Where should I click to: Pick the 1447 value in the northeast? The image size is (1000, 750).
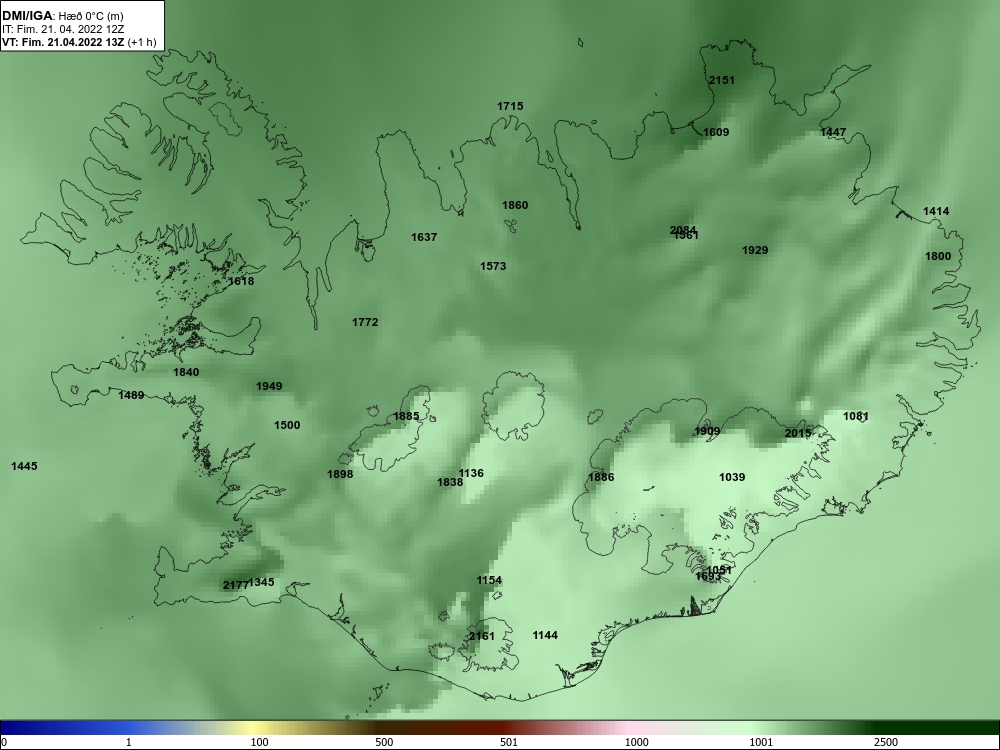pos(833,132)
